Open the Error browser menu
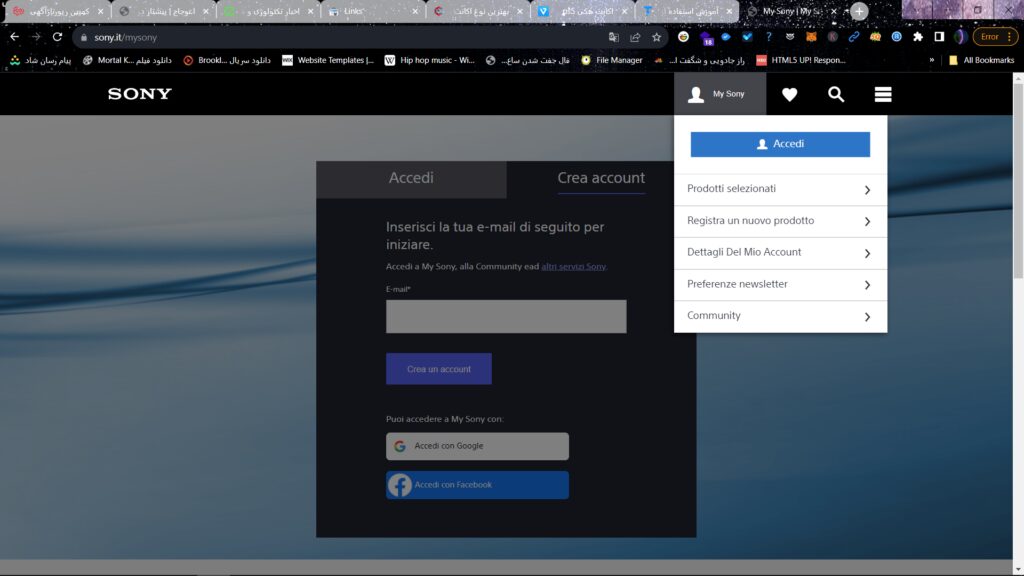The image size is (1024, 576). [995, 37]
